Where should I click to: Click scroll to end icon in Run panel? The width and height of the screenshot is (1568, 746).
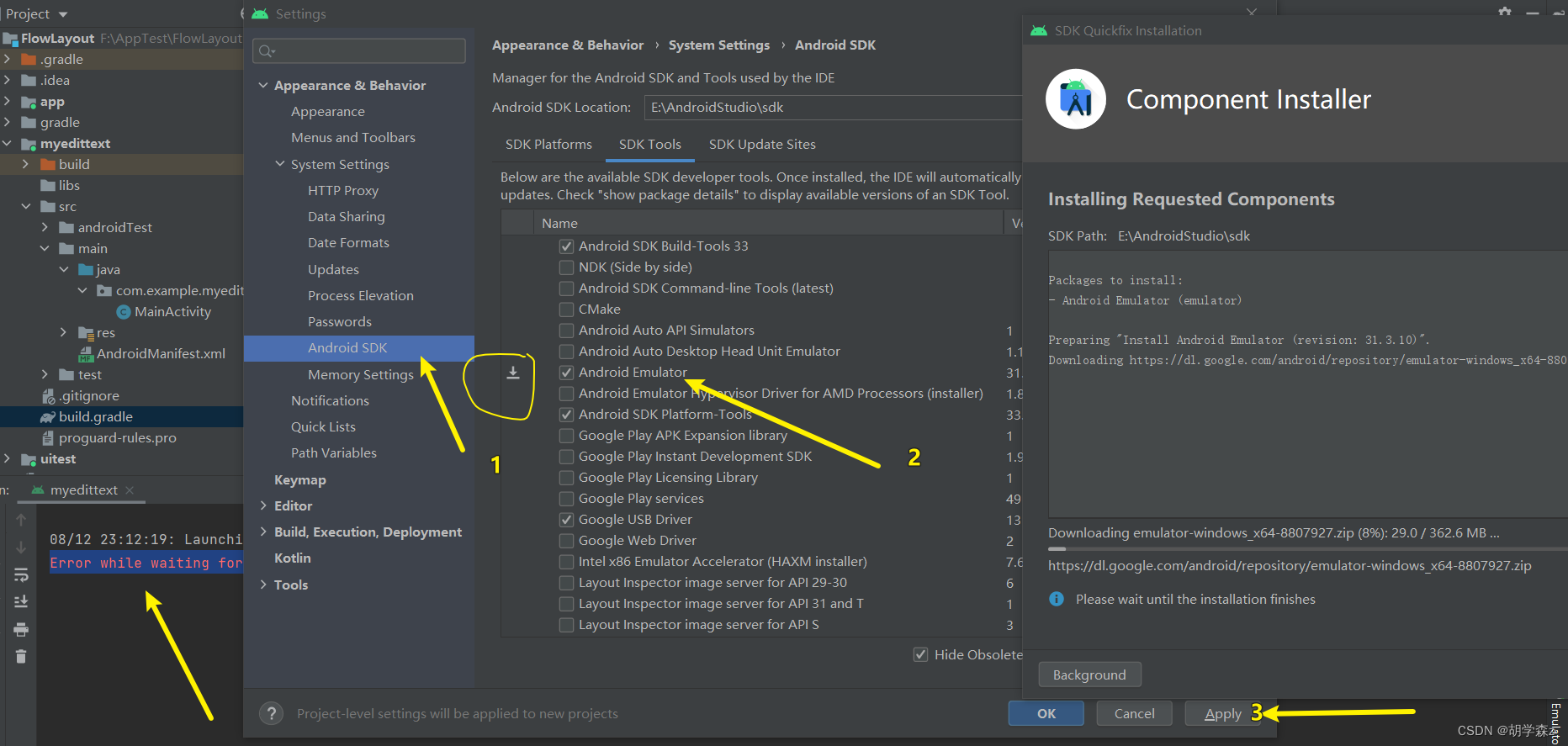pyautogui.click(x=21, y=602)
